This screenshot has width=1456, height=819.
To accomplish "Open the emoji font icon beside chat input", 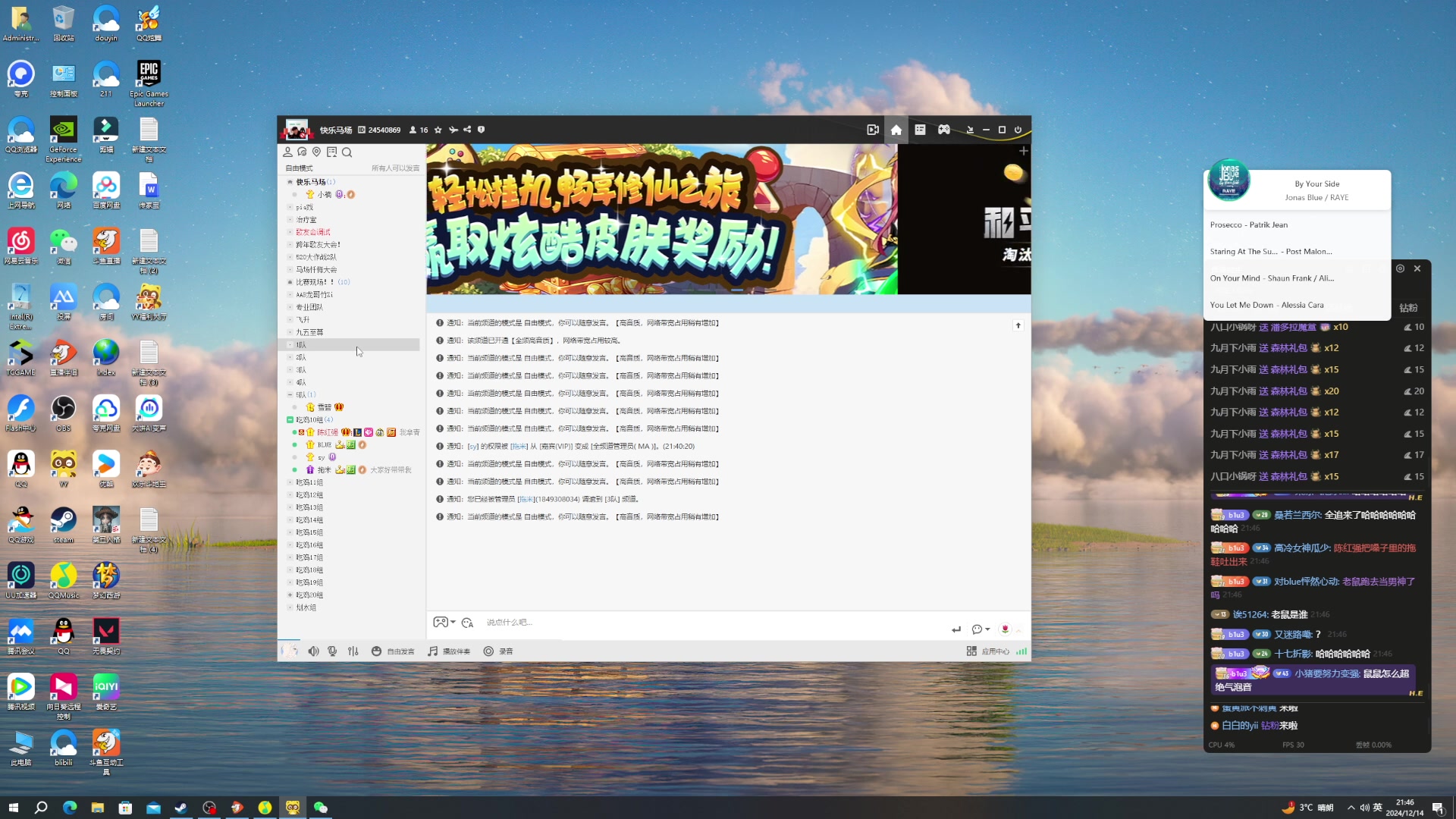I will (467, 623).
